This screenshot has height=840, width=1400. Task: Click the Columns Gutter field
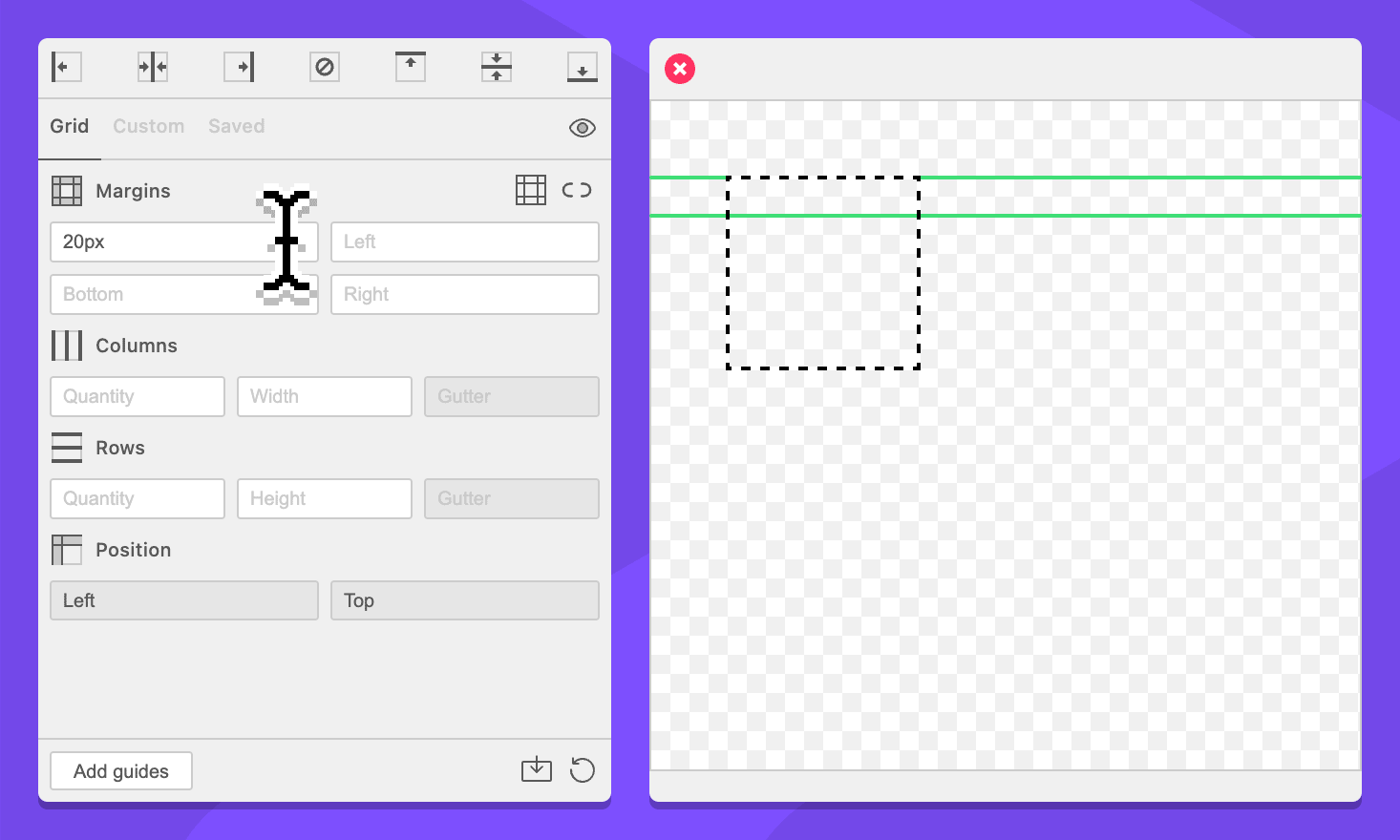point(512,397)
